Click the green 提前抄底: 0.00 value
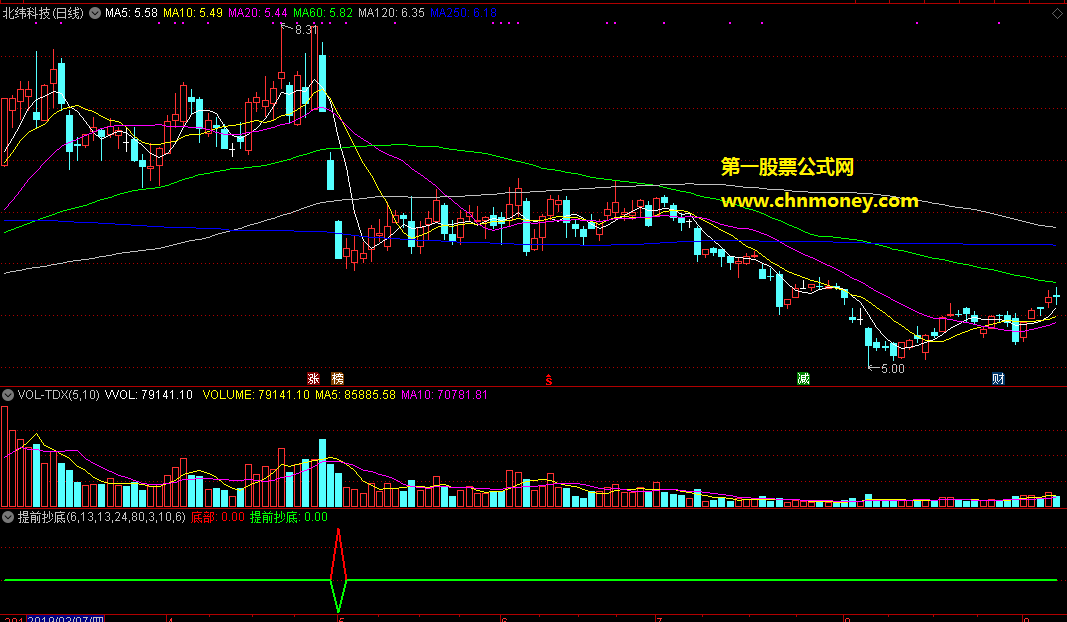1067x622 pixels. (289, 517)
